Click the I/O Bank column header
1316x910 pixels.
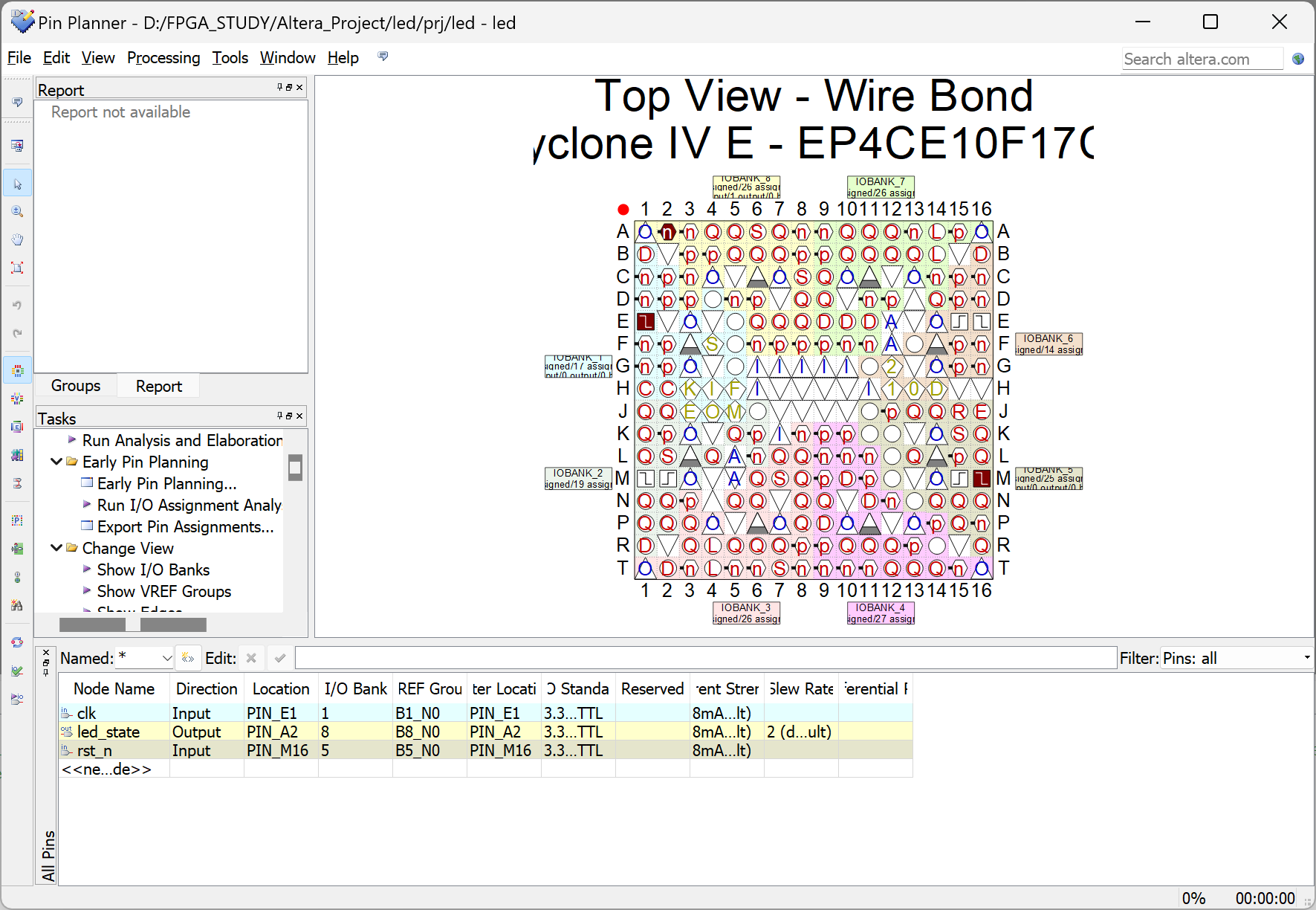pos(355,689)
